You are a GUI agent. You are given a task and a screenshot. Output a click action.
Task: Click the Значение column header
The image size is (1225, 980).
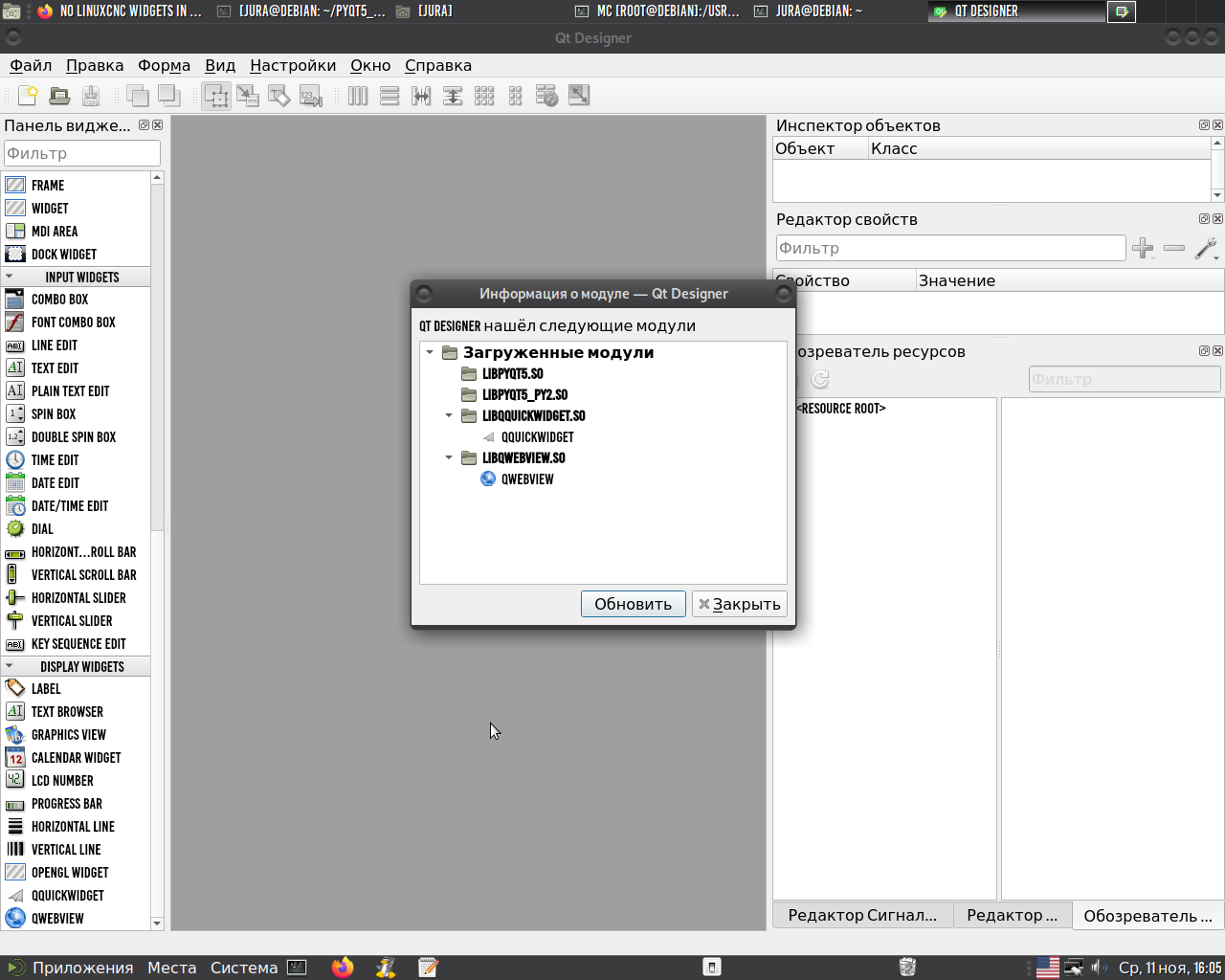point(1069,280)
